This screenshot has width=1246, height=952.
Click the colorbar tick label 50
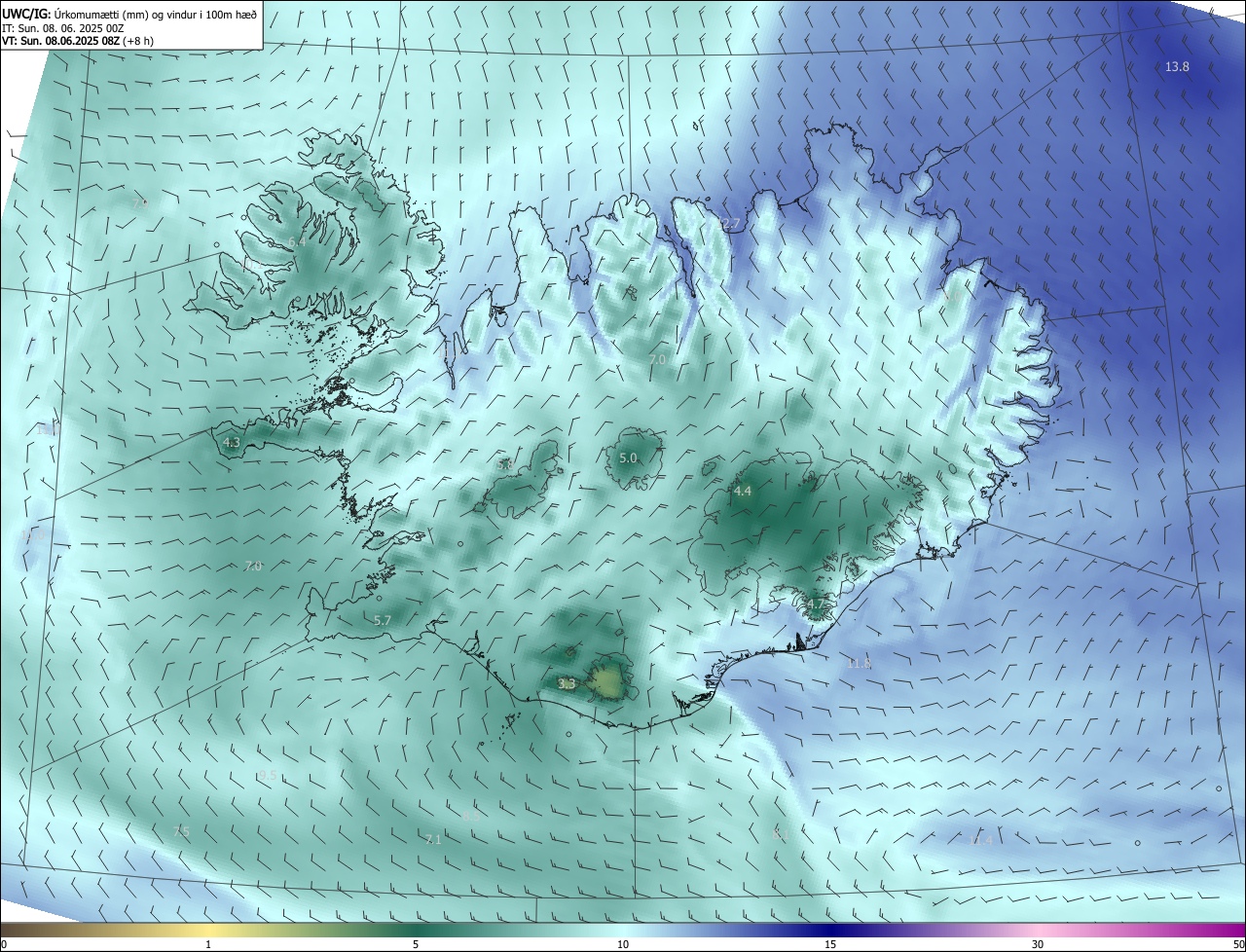[x=1238, y=944]
